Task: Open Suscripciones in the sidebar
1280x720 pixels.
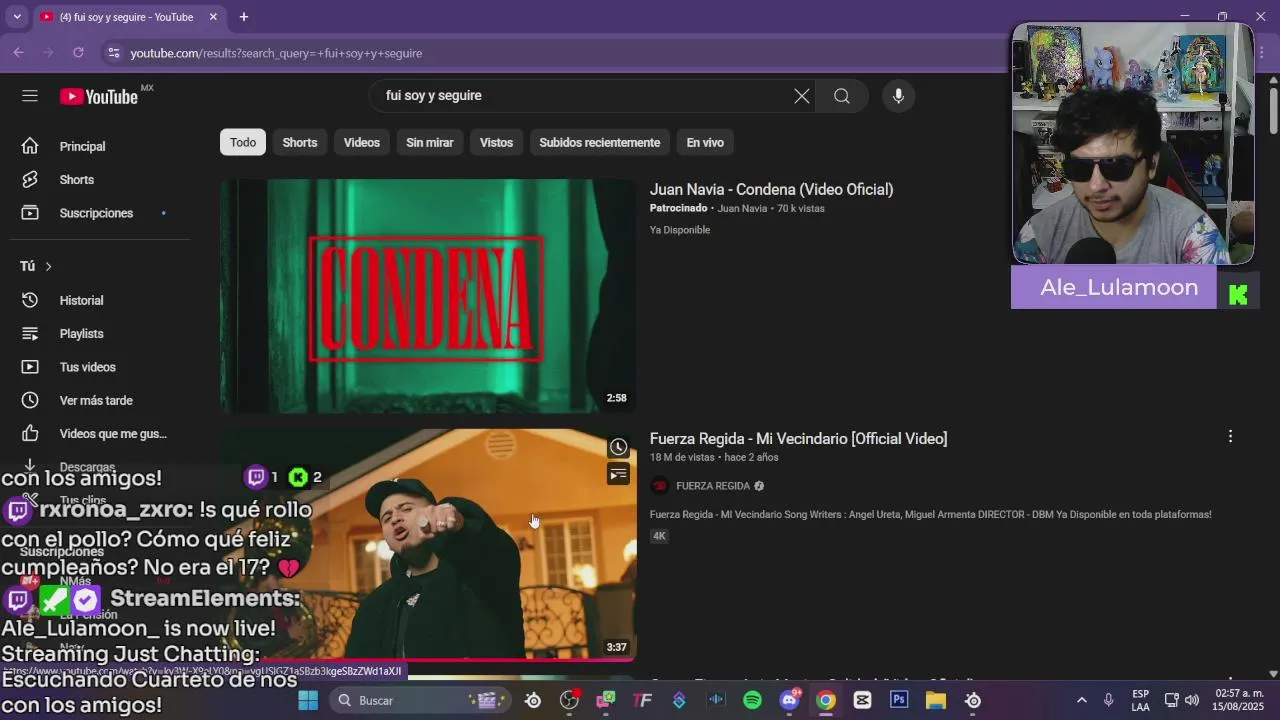Action: point(98,213)
